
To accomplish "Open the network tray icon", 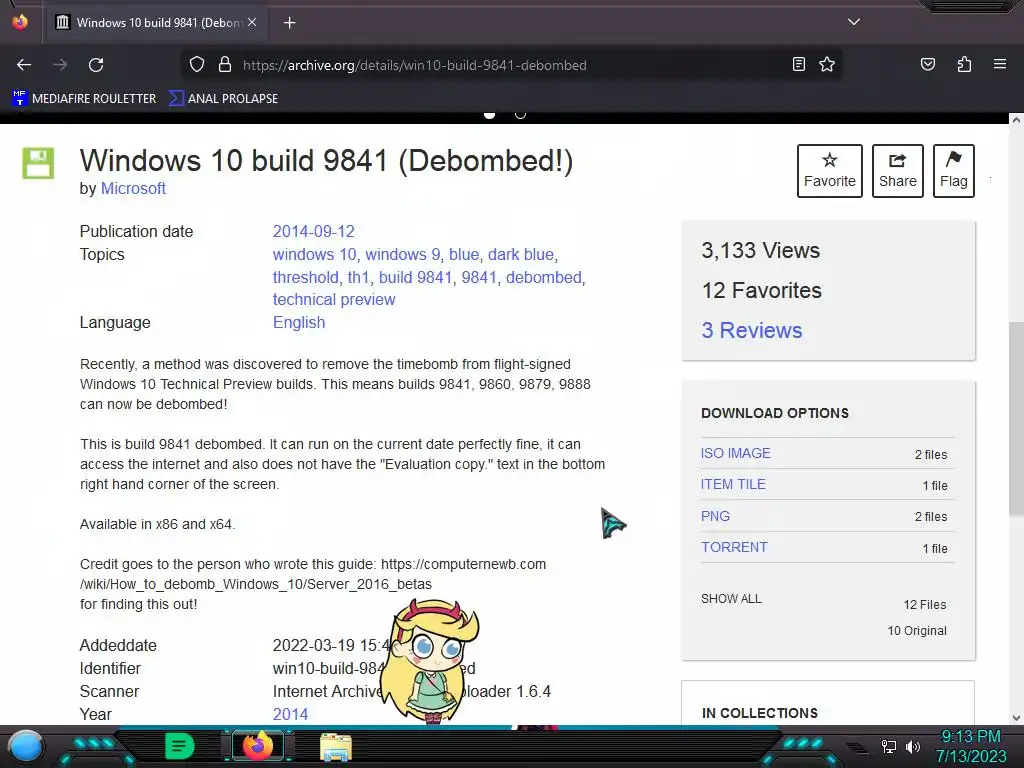I will (888, 746).
